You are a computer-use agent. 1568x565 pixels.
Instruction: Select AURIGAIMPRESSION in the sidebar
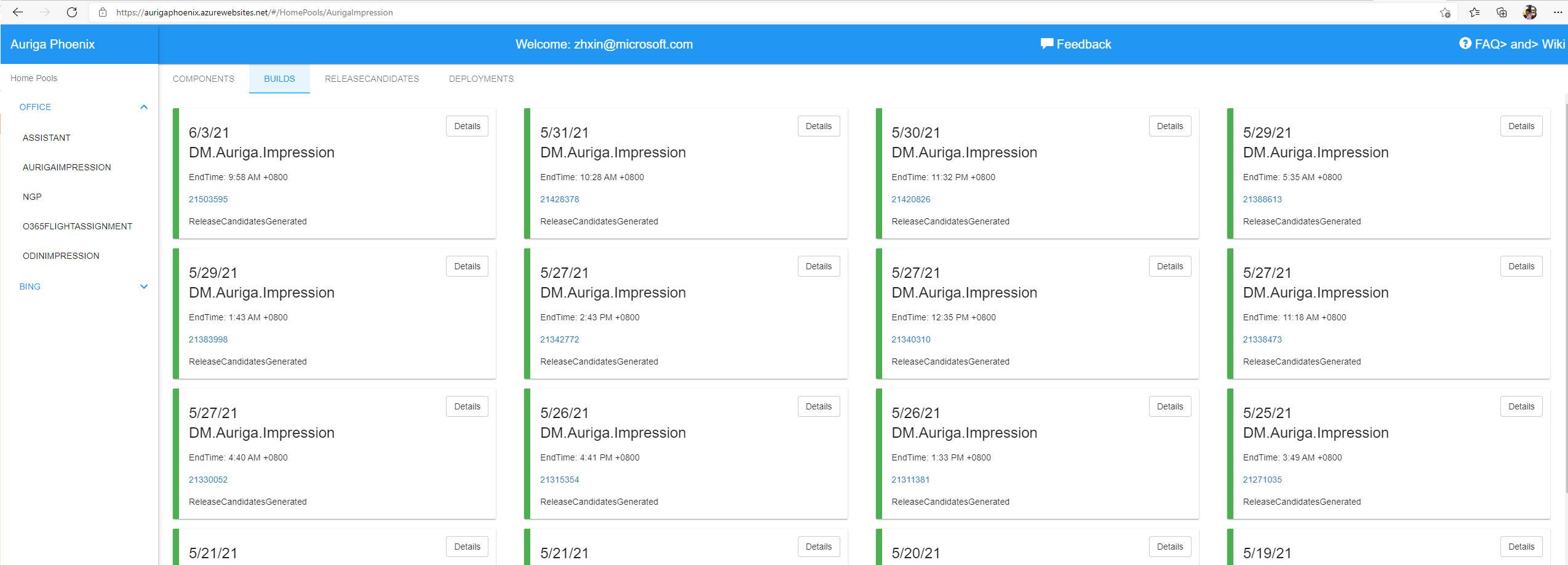point(67,167)
